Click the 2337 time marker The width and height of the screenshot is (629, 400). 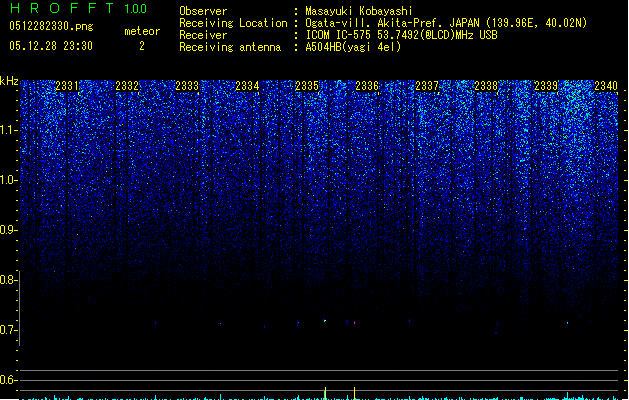pos(427,86)
